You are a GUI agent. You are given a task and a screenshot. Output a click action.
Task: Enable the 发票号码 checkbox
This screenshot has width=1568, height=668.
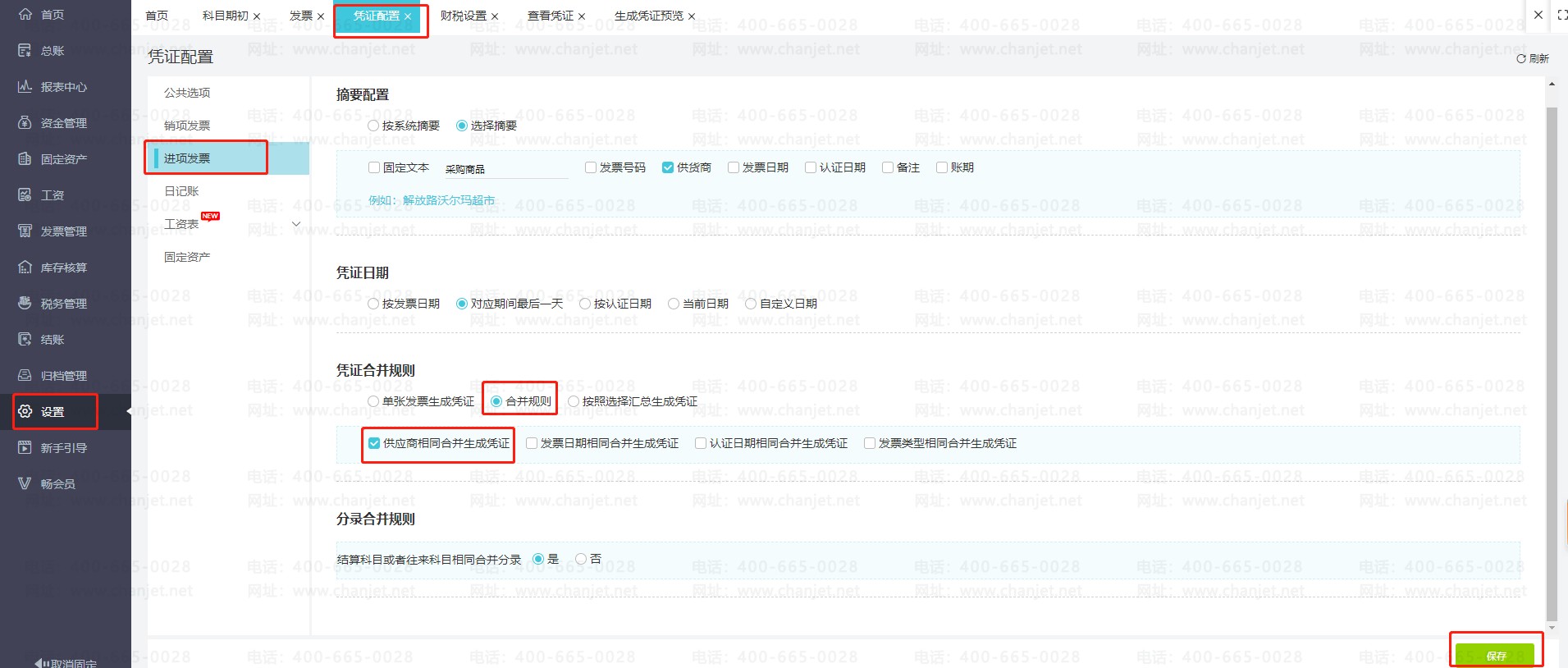coord(591,167)
